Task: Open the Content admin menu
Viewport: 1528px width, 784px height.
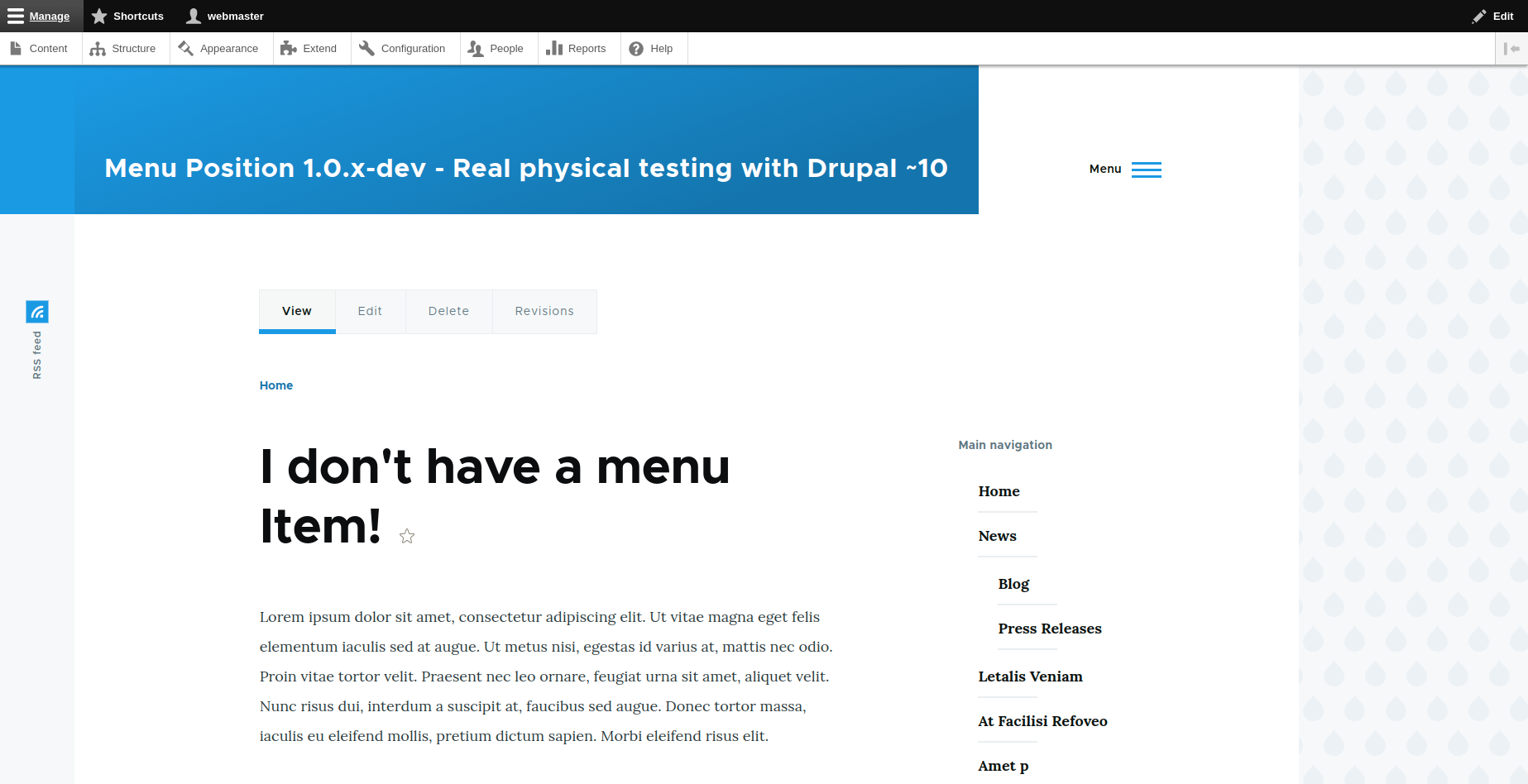Action: point(39,48)
